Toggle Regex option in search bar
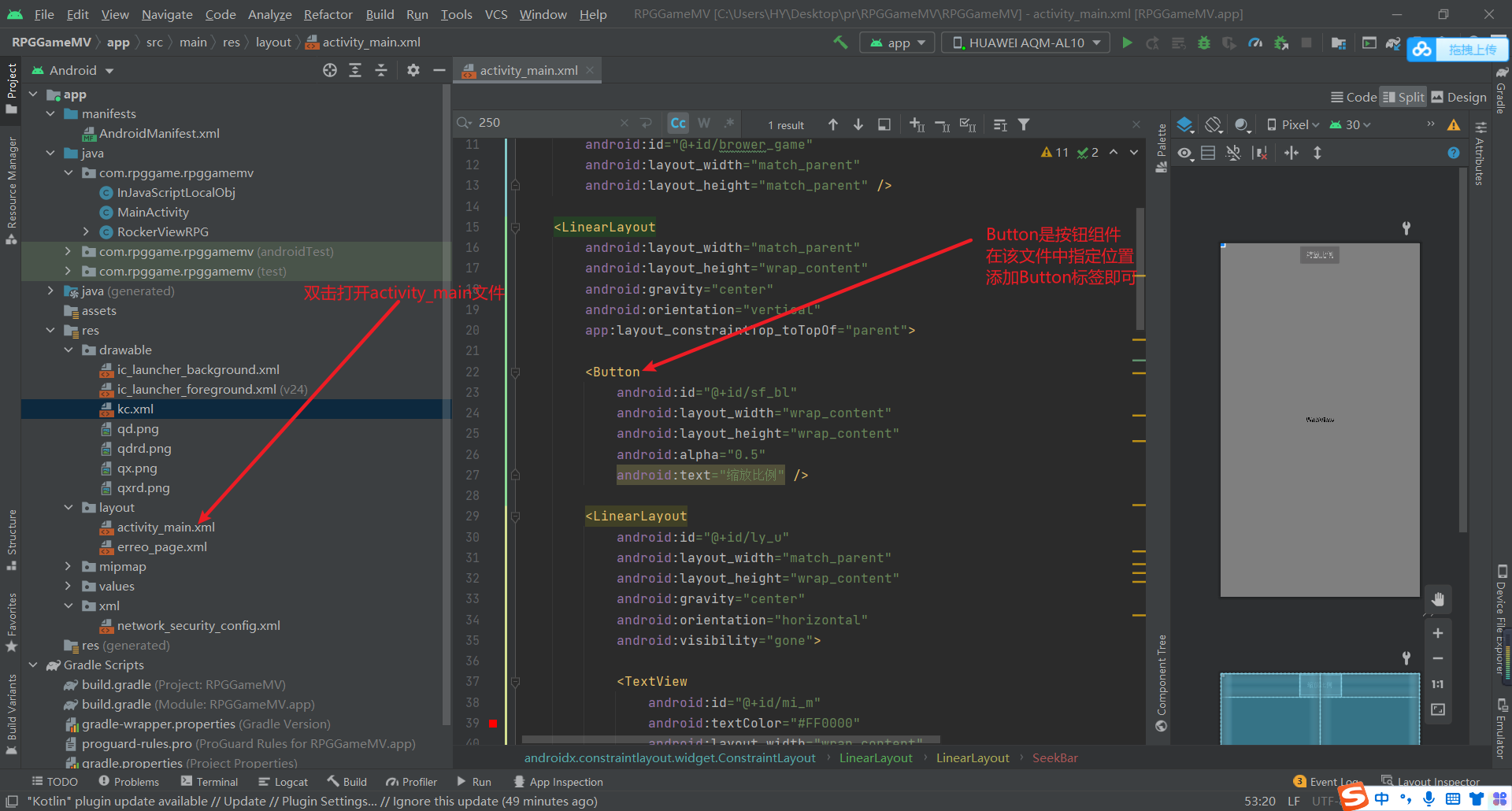The image size is (1512, 811). (729, 123)
